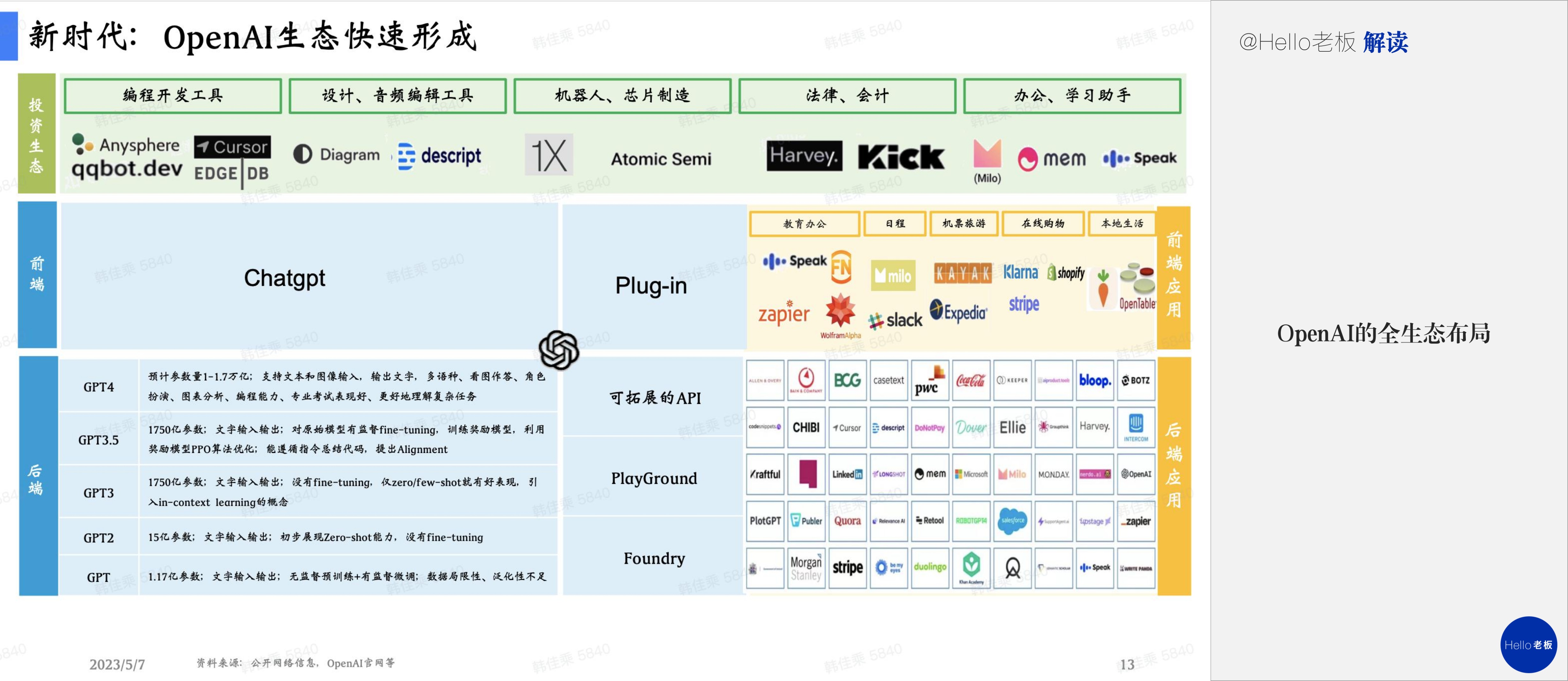Click the Anysphere logo in investment row
This screenshot has height=681, width=1568.
click(126, 145)
